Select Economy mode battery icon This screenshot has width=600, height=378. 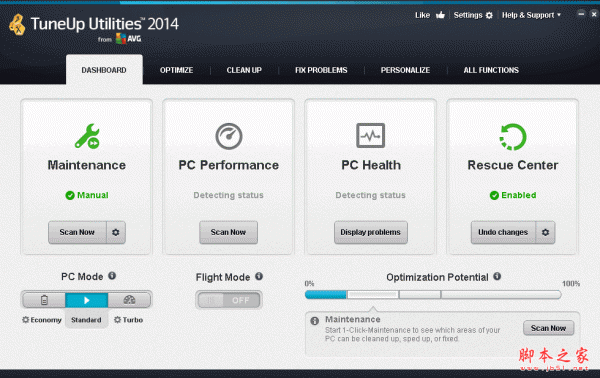point(44,300)
